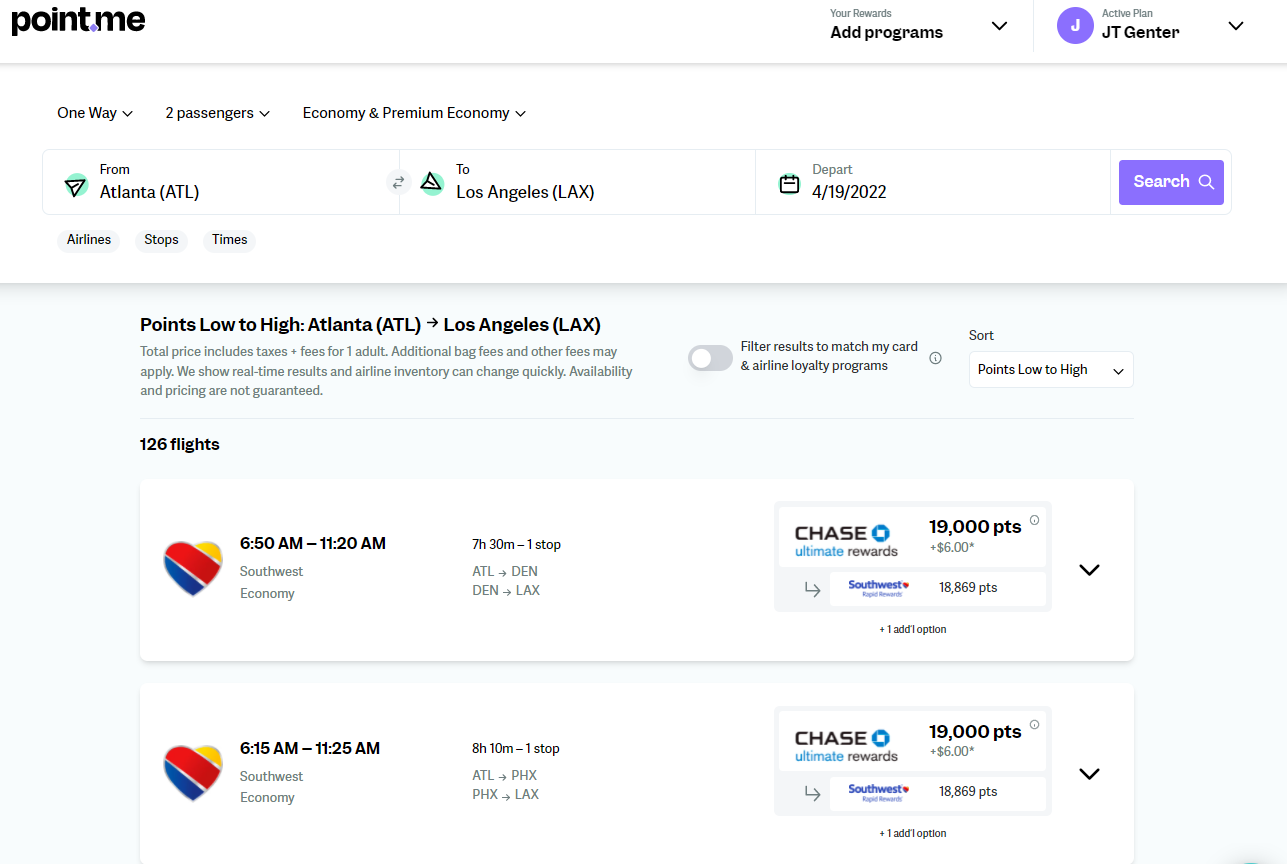
Task: Click the point.me logo
Action: 78,20
